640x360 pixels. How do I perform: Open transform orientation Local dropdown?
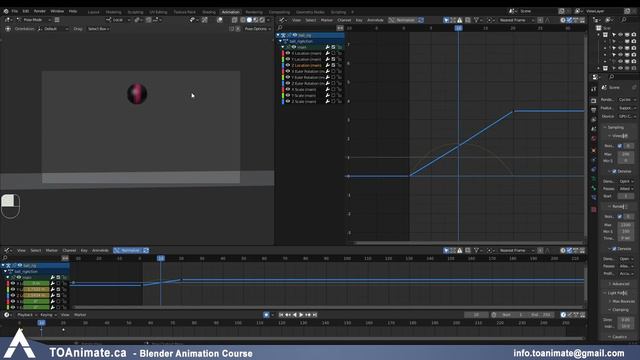[118, 20]
